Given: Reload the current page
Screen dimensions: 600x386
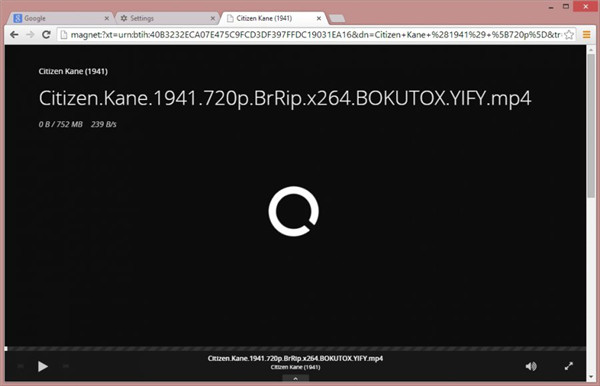Looking at the screenshot, I should [46, 35].
